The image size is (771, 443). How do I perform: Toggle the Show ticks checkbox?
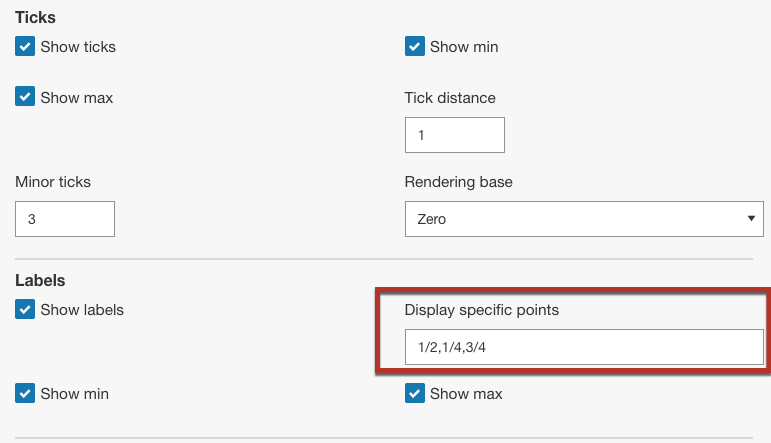(25, 46)
